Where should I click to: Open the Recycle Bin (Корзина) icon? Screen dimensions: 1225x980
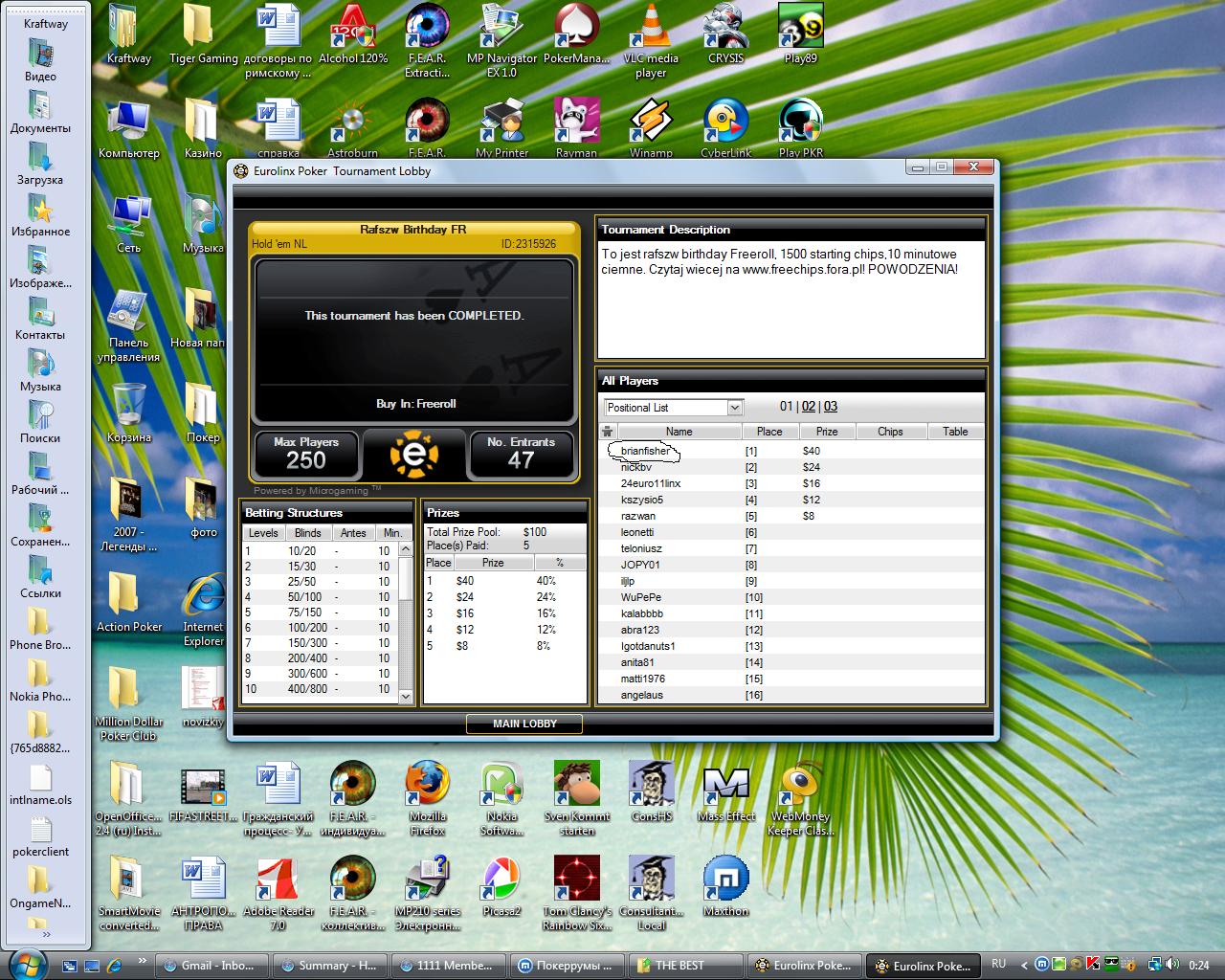pos(129,413)
